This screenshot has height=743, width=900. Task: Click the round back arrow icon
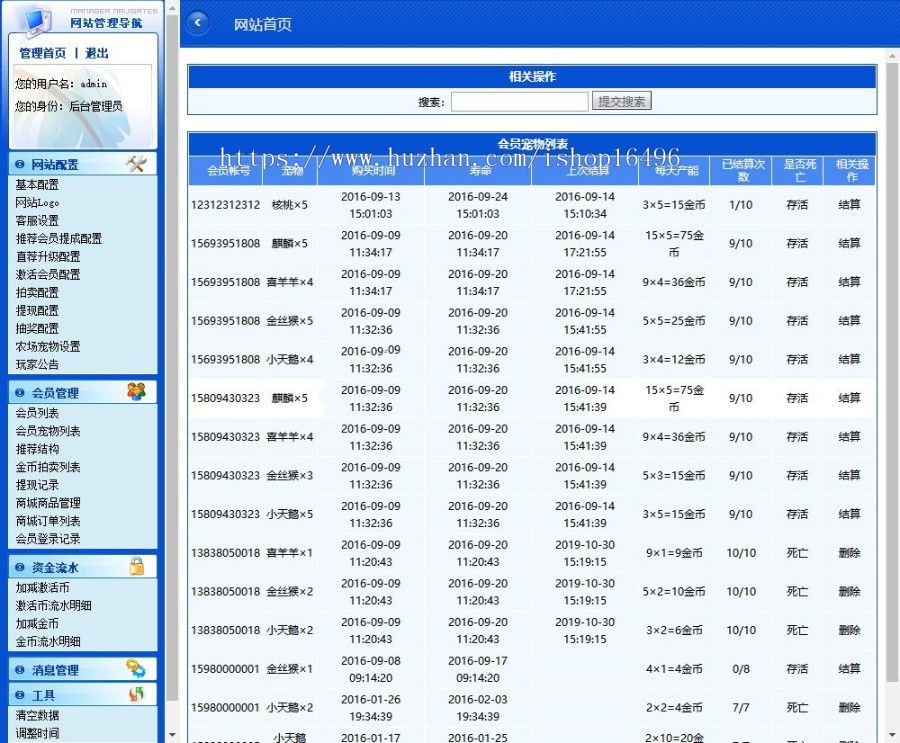coord(198,23)
